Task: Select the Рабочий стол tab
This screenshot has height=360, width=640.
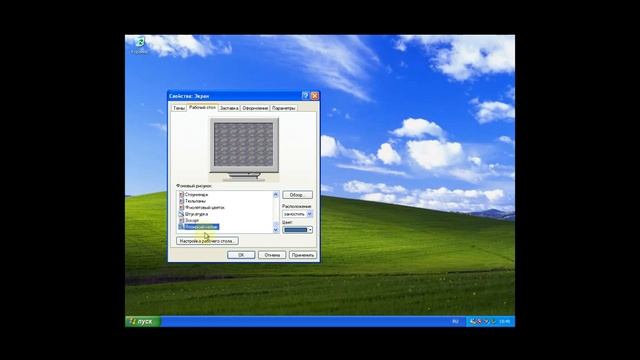Action: [x=202, y=107]
